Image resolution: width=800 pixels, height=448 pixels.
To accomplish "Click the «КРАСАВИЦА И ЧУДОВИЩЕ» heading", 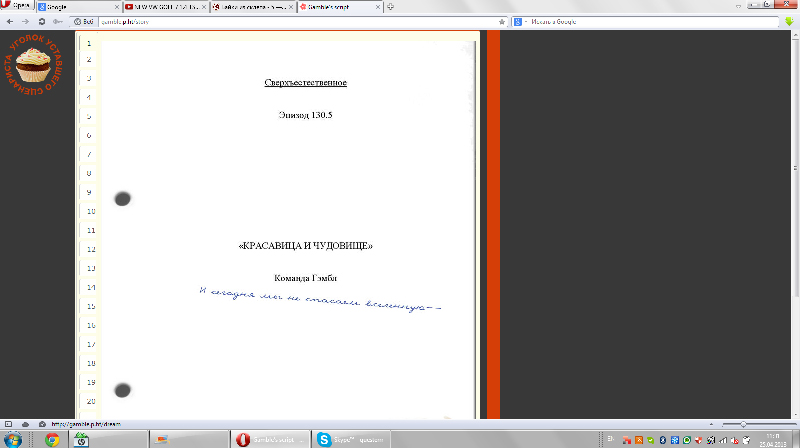I will [305, 246].
